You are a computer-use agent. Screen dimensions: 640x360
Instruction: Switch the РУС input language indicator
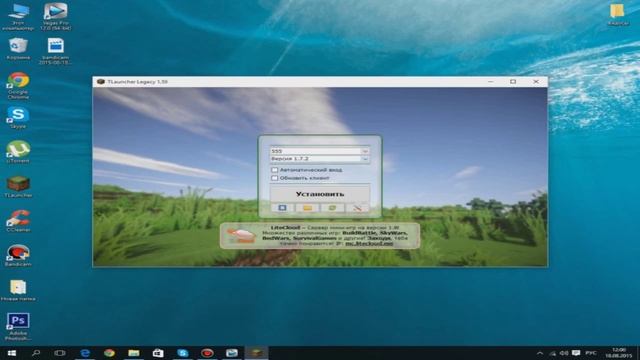click(591, 353)
